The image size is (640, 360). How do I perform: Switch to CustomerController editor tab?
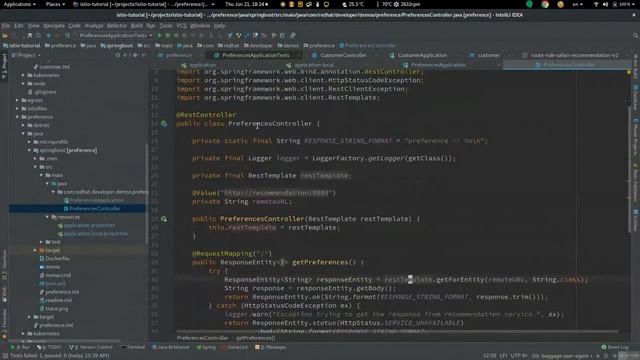343,55
